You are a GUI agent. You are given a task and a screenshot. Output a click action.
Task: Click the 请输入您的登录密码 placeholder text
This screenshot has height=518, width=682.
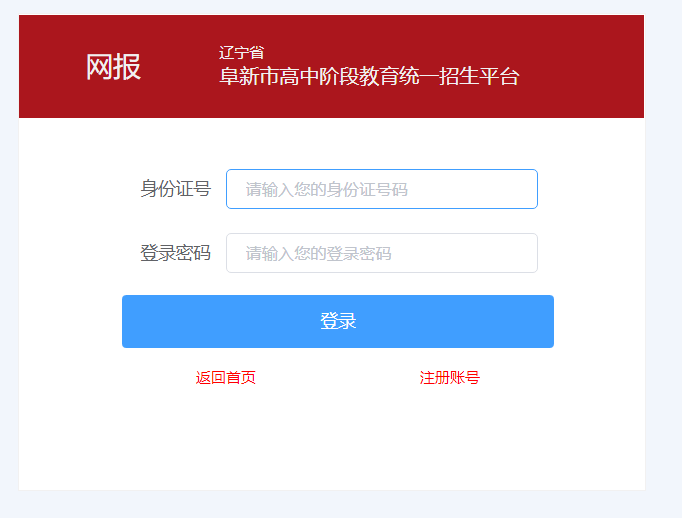(x=319, y=254)
